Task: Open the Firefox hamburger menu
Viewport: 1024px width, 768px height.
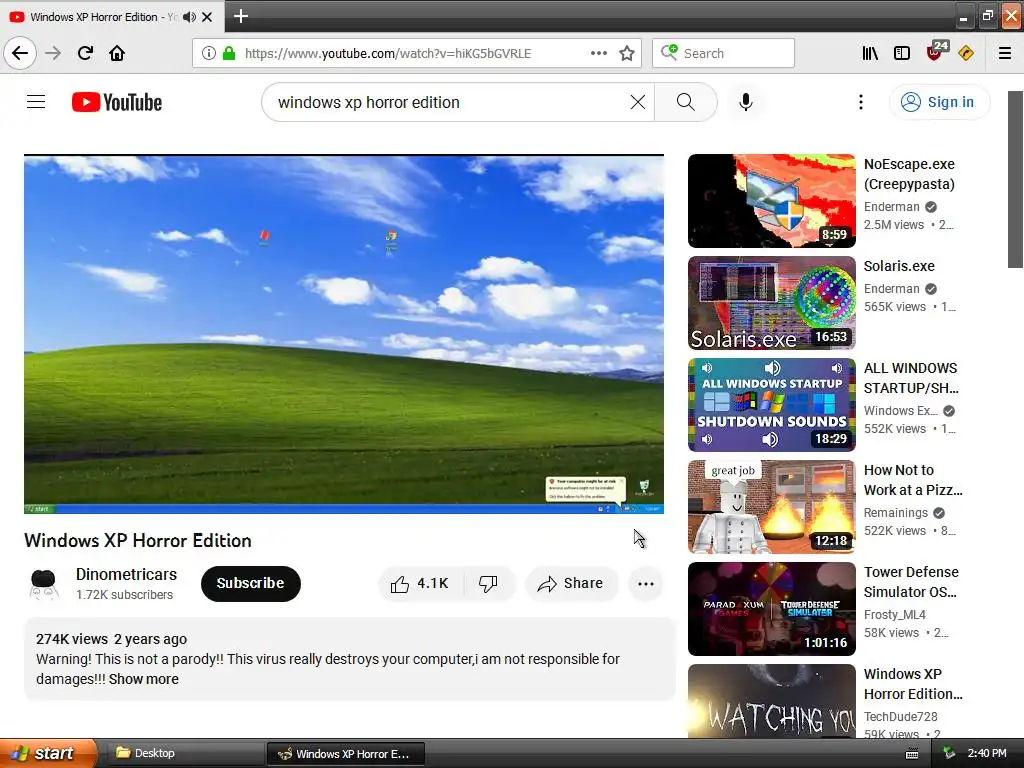Action: click(x=1005, y=53)
